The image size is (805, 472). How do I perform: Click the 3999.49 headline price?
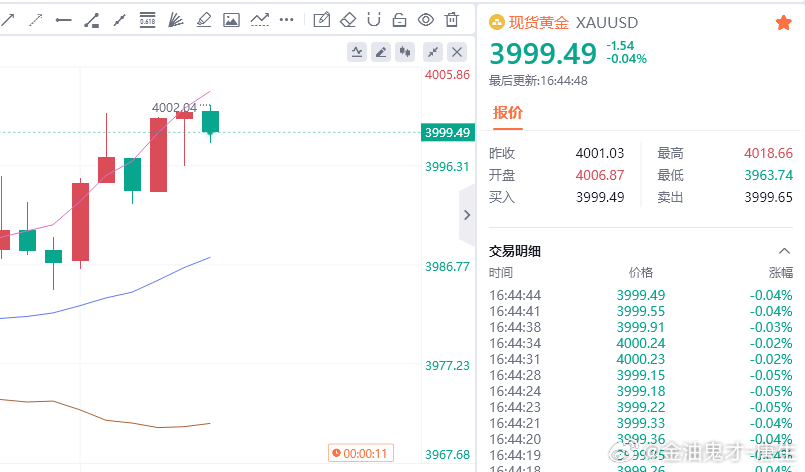point(543,54)
